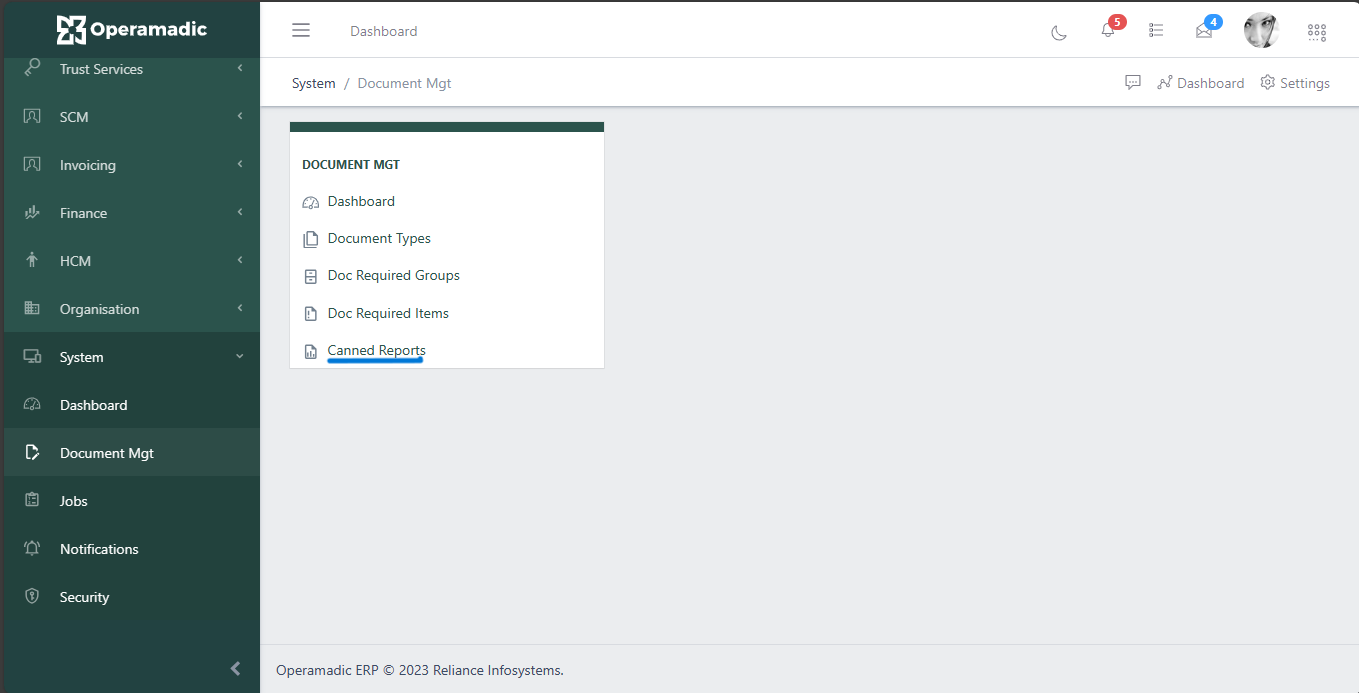Screen dimensions: 1359x693
Task: Select Notifications in sidebar
Action: click(x=132, y=549)
